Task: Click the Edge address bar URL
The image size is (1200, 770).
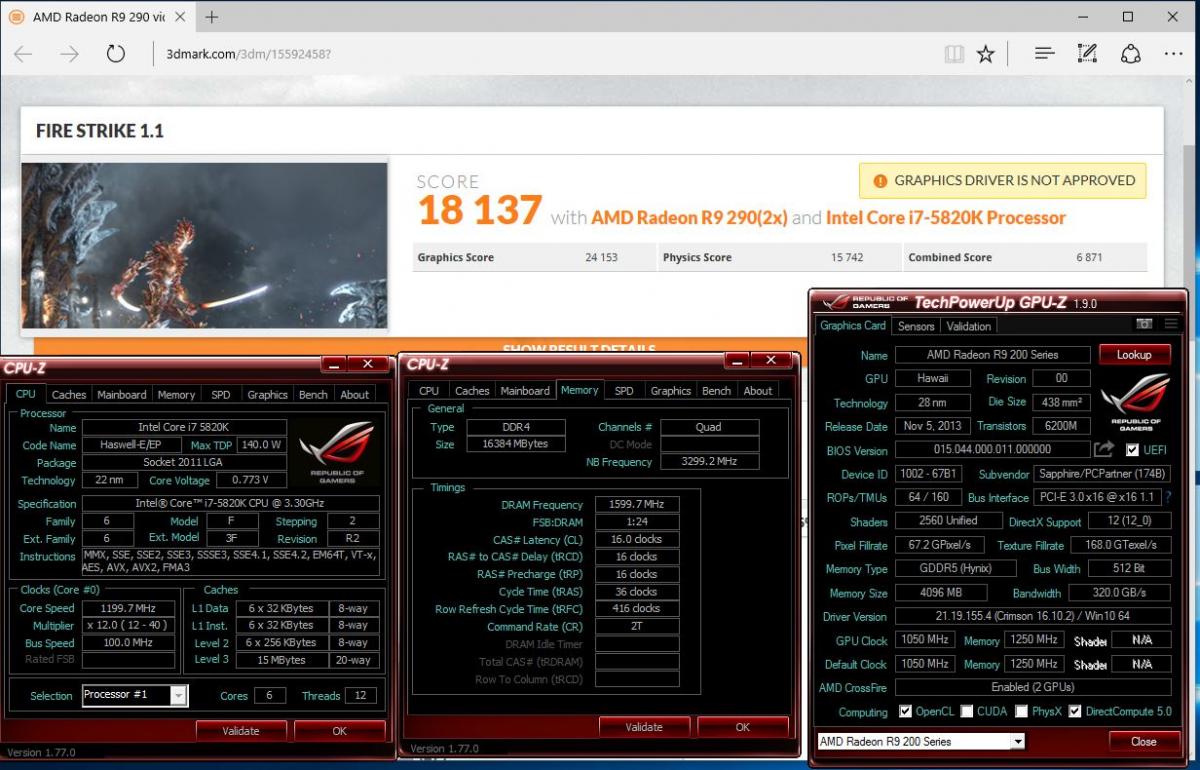Action: tap(248, 54)
